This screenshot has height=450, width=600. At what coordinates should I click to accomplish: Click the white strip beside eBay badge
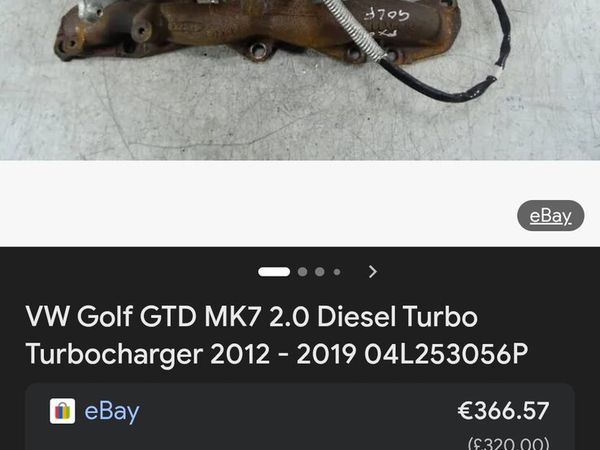[x=258, y=204]
